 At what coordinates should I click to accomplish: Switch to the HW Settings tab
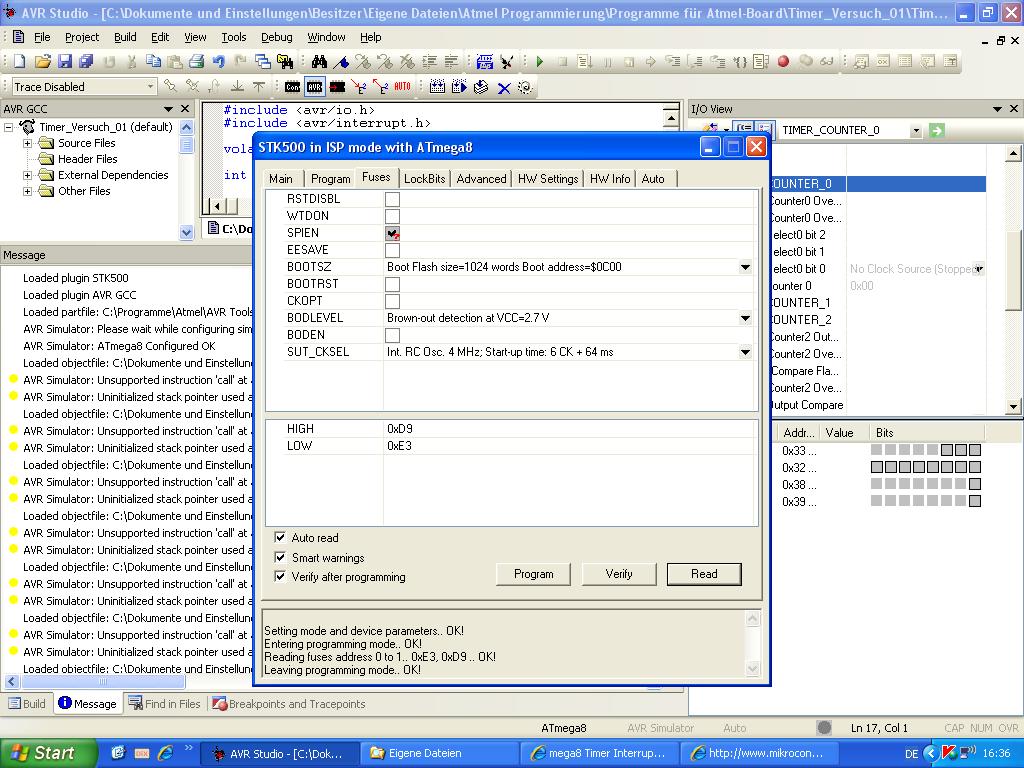point(548,179)
